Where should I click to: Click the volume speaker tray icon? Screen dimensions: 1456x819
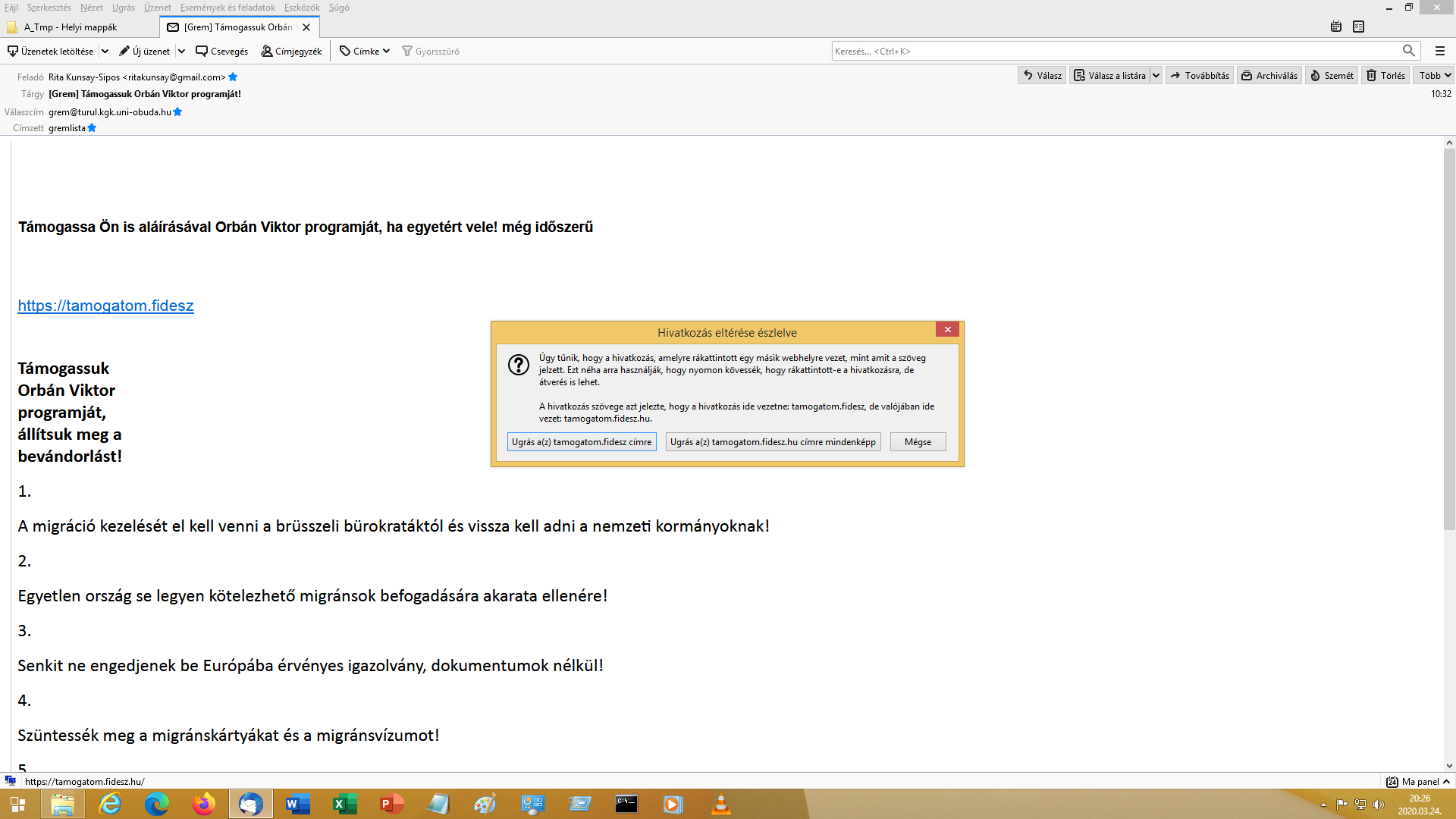1379,805
